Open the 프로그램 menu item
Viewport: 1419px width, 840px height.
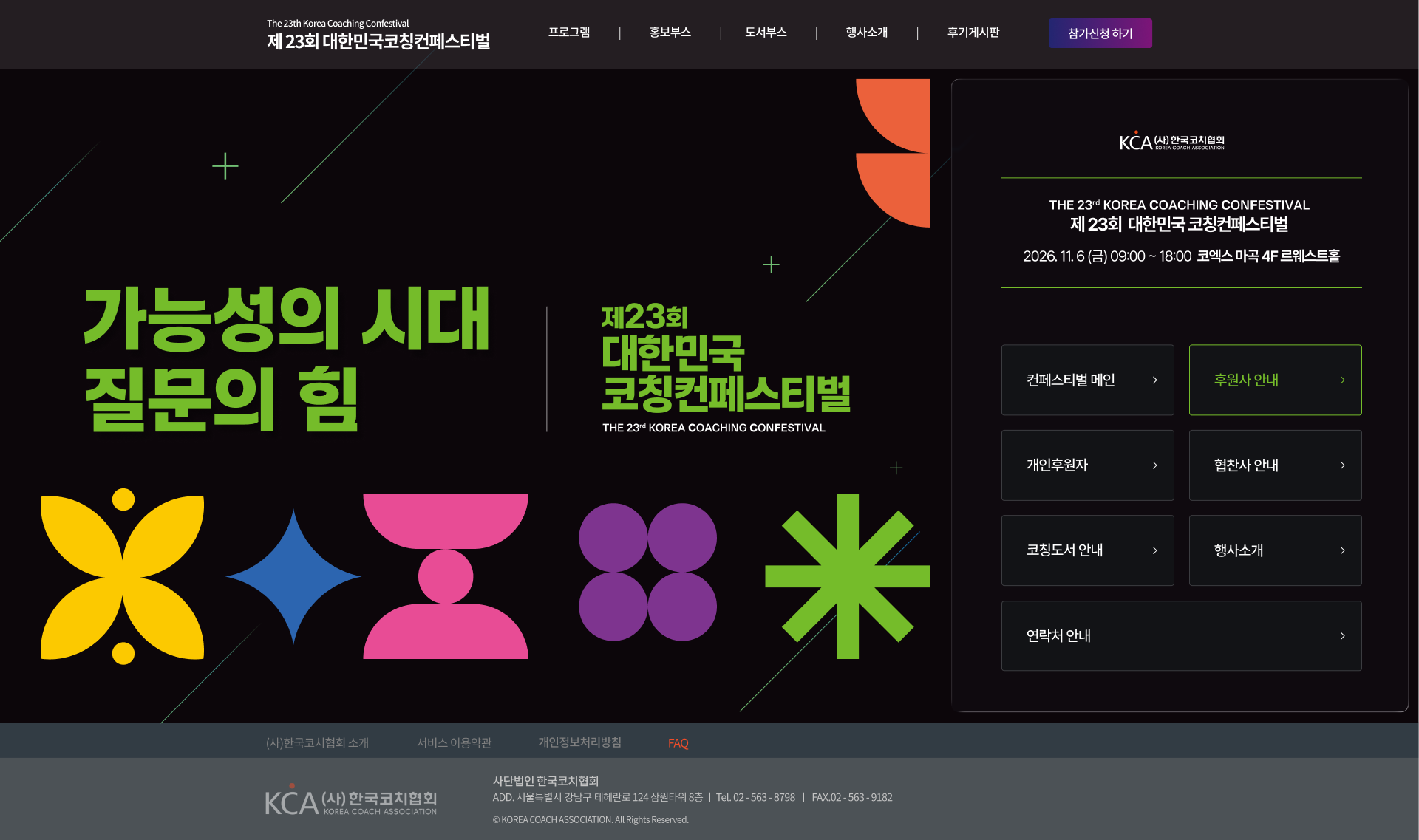coord(569,33)
